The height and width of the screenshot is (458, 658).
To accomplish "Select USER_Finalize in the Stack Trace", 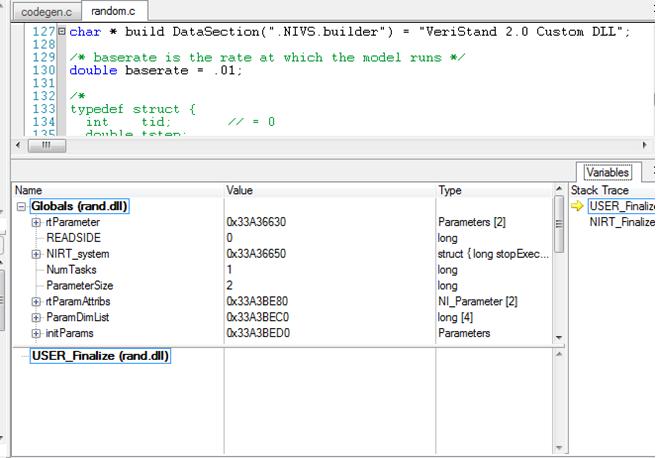I will 621,207.
